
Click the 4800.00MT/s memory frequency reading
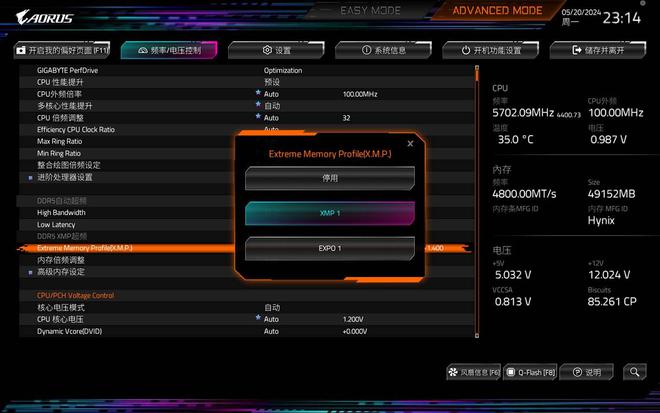[524, 194]
